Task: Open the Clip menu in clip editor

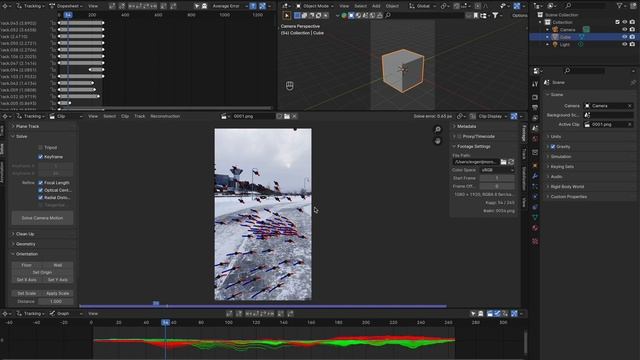Action: point(125,116)
